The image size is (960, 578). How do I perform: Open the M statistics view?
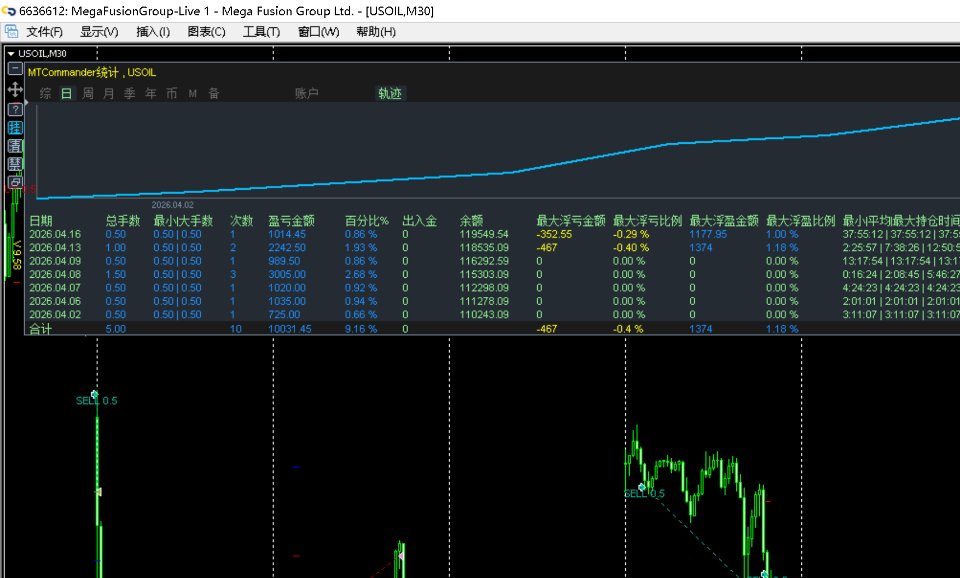[190, 92]
